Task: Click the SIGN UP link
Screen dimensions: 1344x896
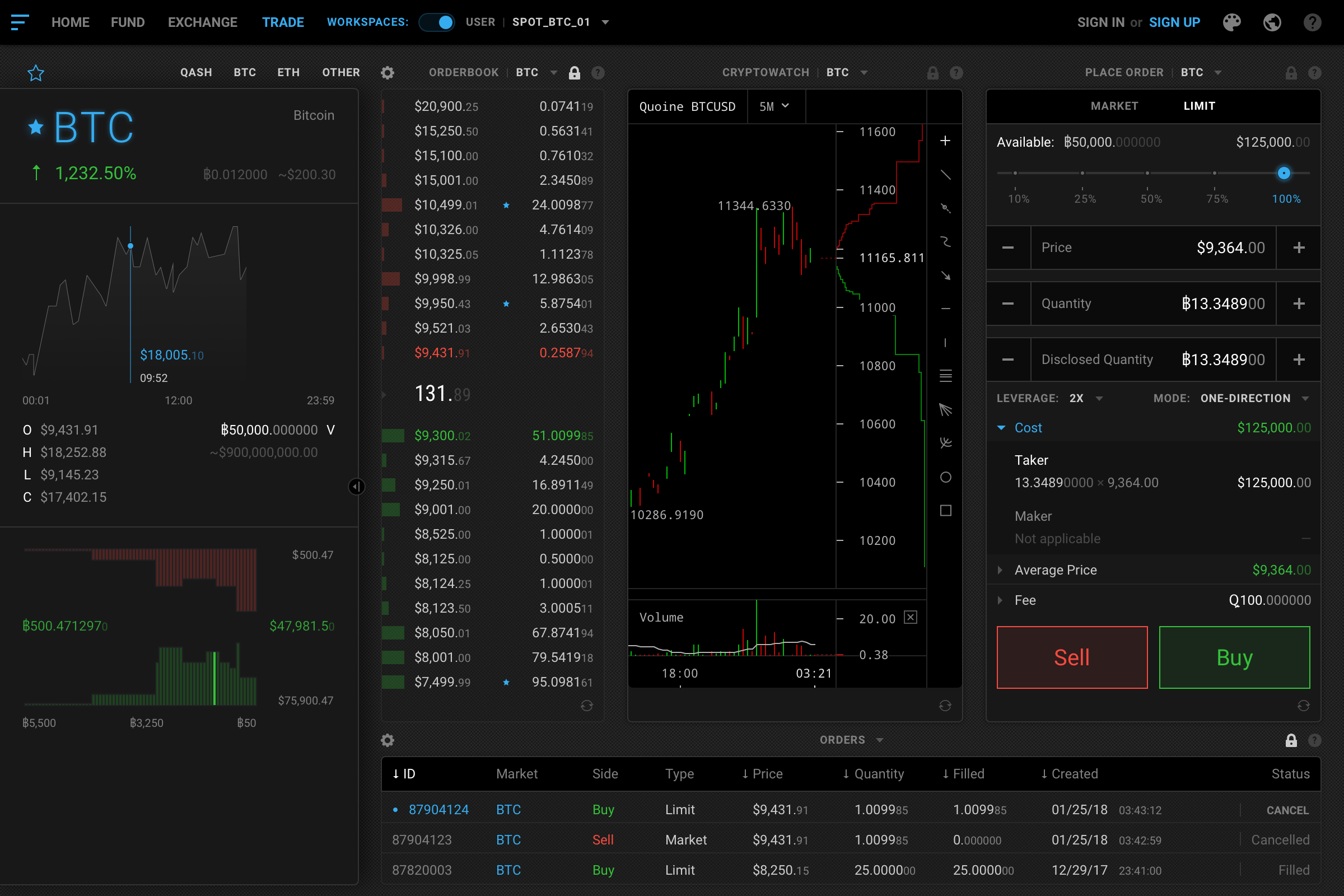Action: (1174, 22)
